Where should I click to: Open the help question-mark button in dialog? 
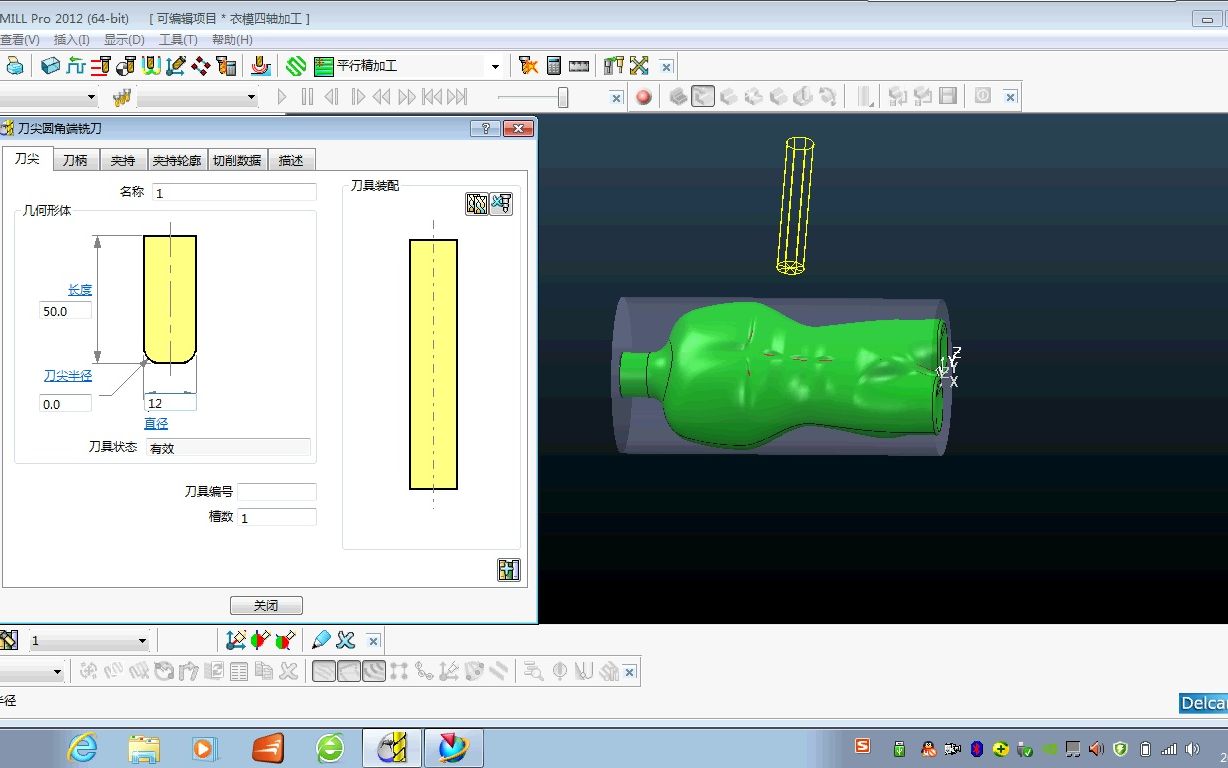[485, 129]
